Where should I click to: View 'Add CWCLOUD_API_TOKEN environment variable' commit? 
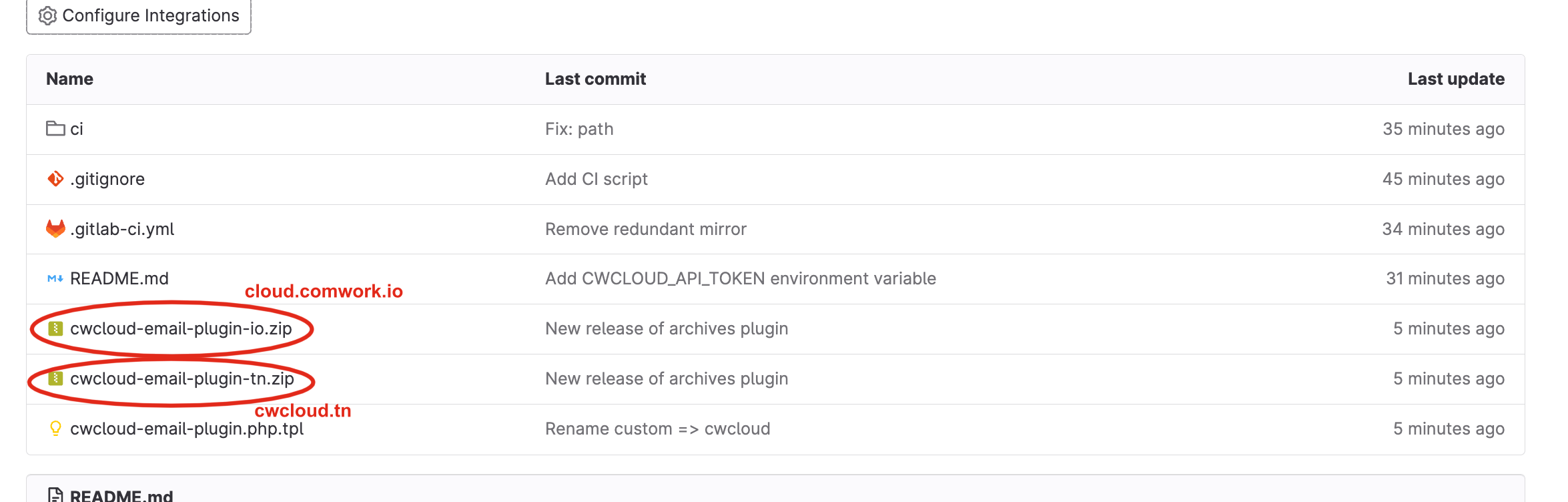pyautogui.click(x=741, y=278)
